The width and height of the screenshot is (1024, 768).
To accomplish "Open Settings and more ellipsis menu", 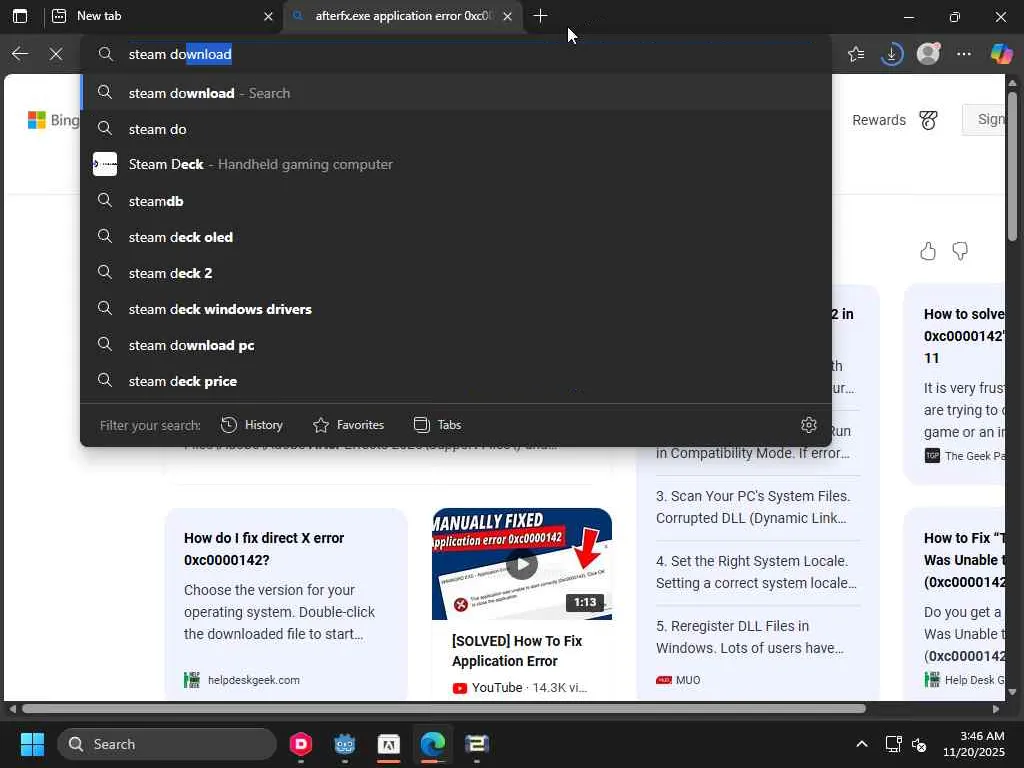I will click(964, 54).
